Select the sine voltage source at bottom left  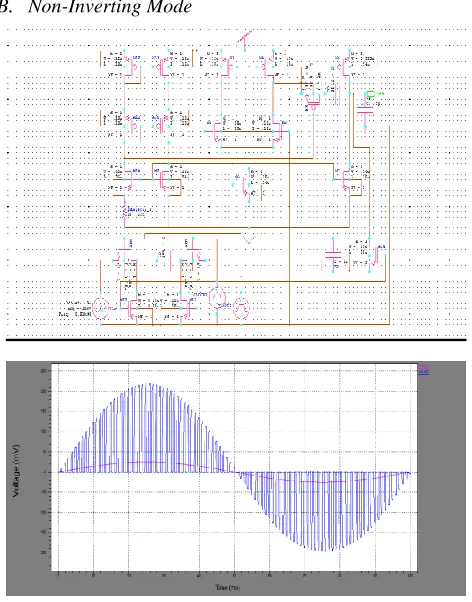tap(101, 308)
